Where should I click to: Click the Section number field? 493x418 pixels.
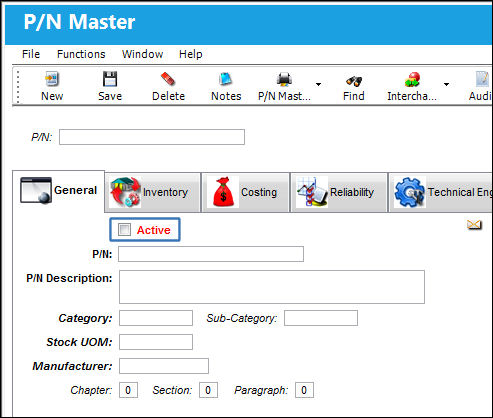208,390
